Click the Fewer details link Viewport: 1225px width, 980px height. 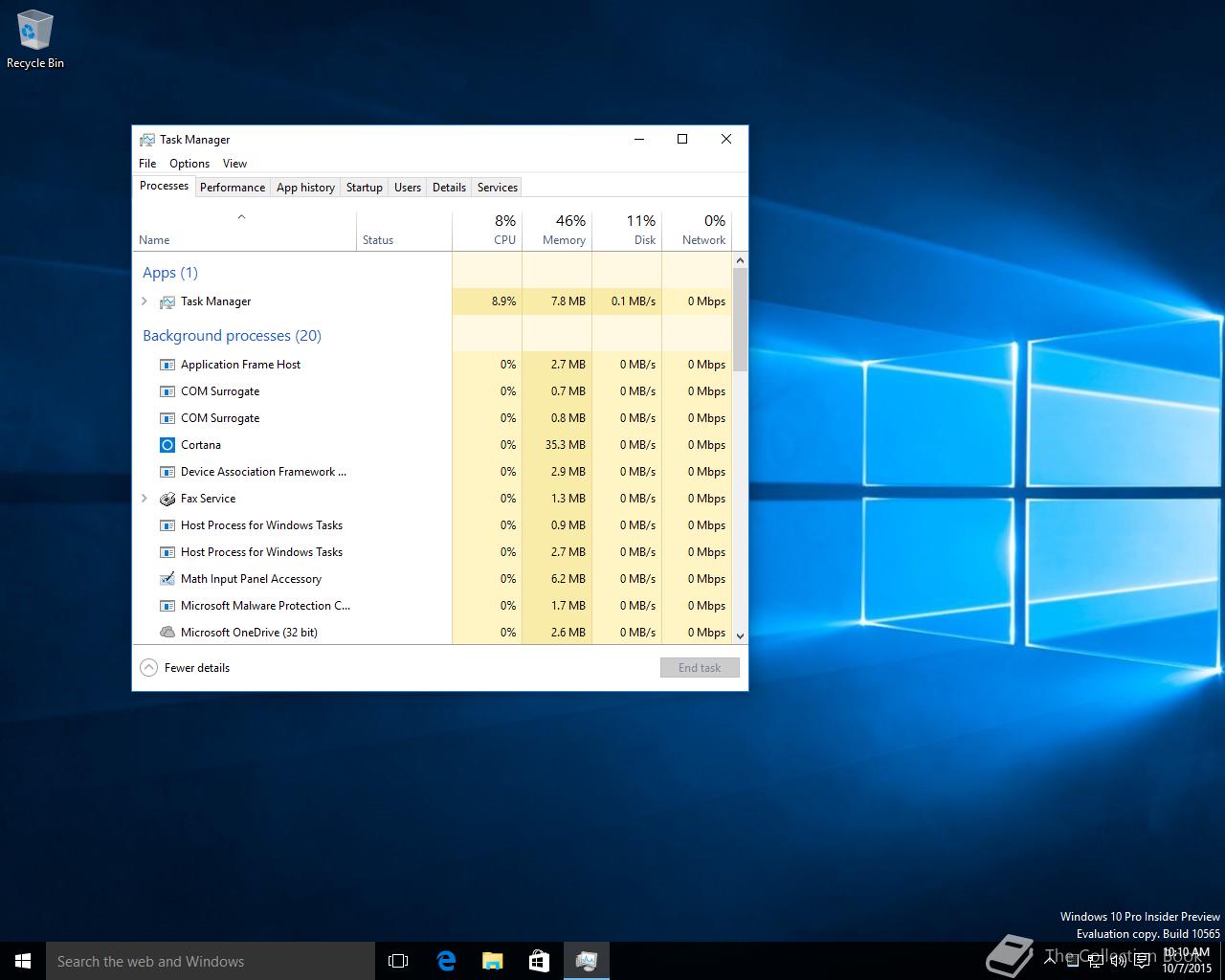point(197,668)
